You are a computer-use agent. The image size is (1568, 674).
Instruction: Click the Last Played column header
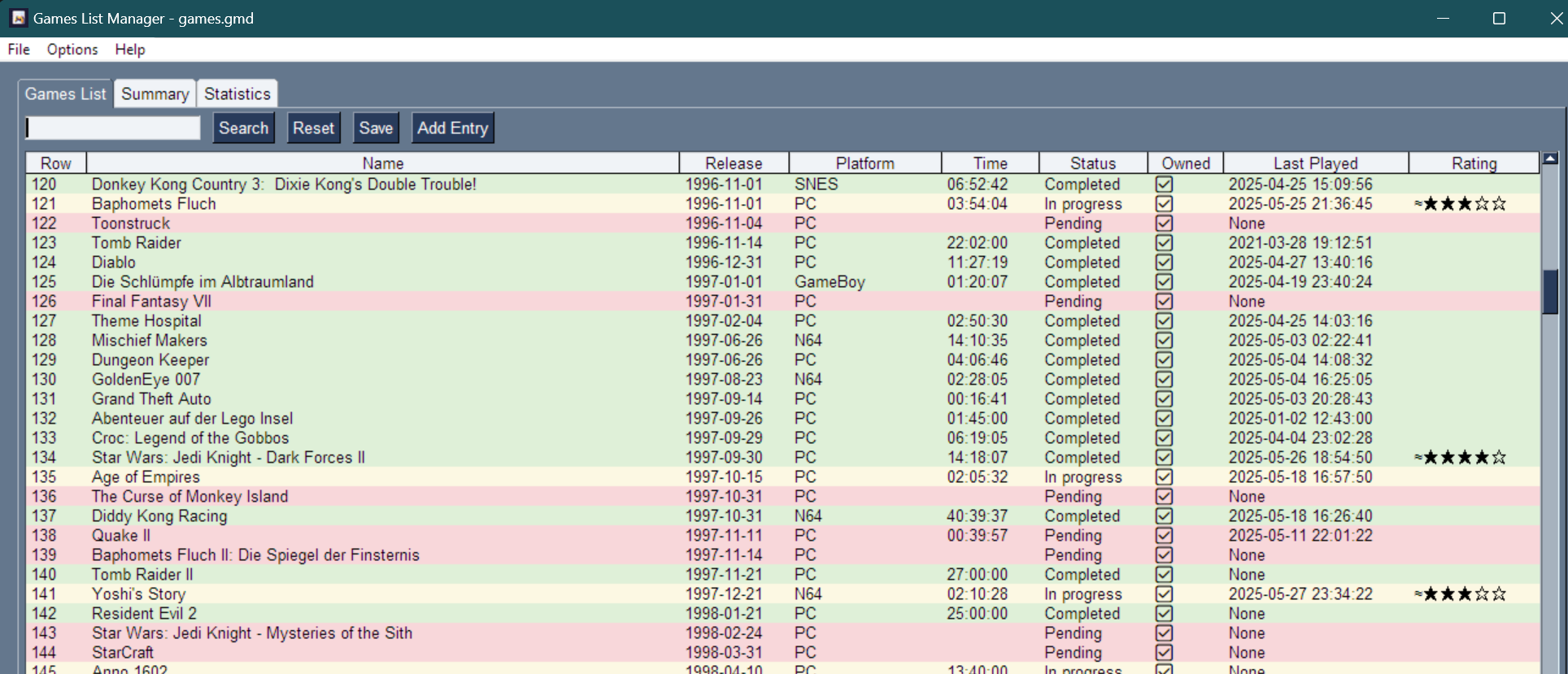(x=1316, y=163)
